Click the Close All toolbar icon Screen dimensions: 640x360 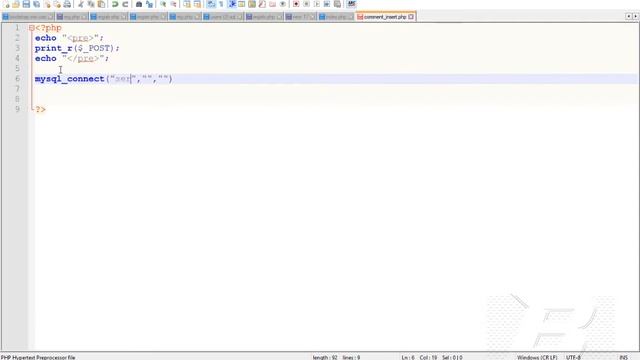click(x=57, y=4)
